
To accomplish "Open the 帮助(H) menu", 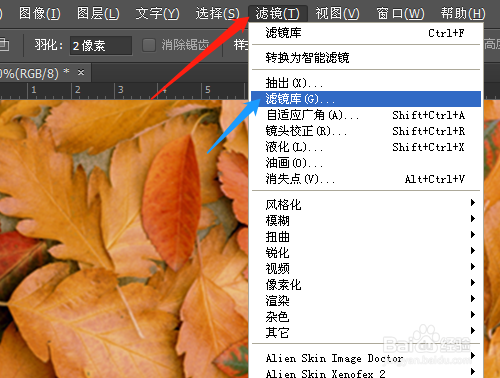I will click(463, 14).
